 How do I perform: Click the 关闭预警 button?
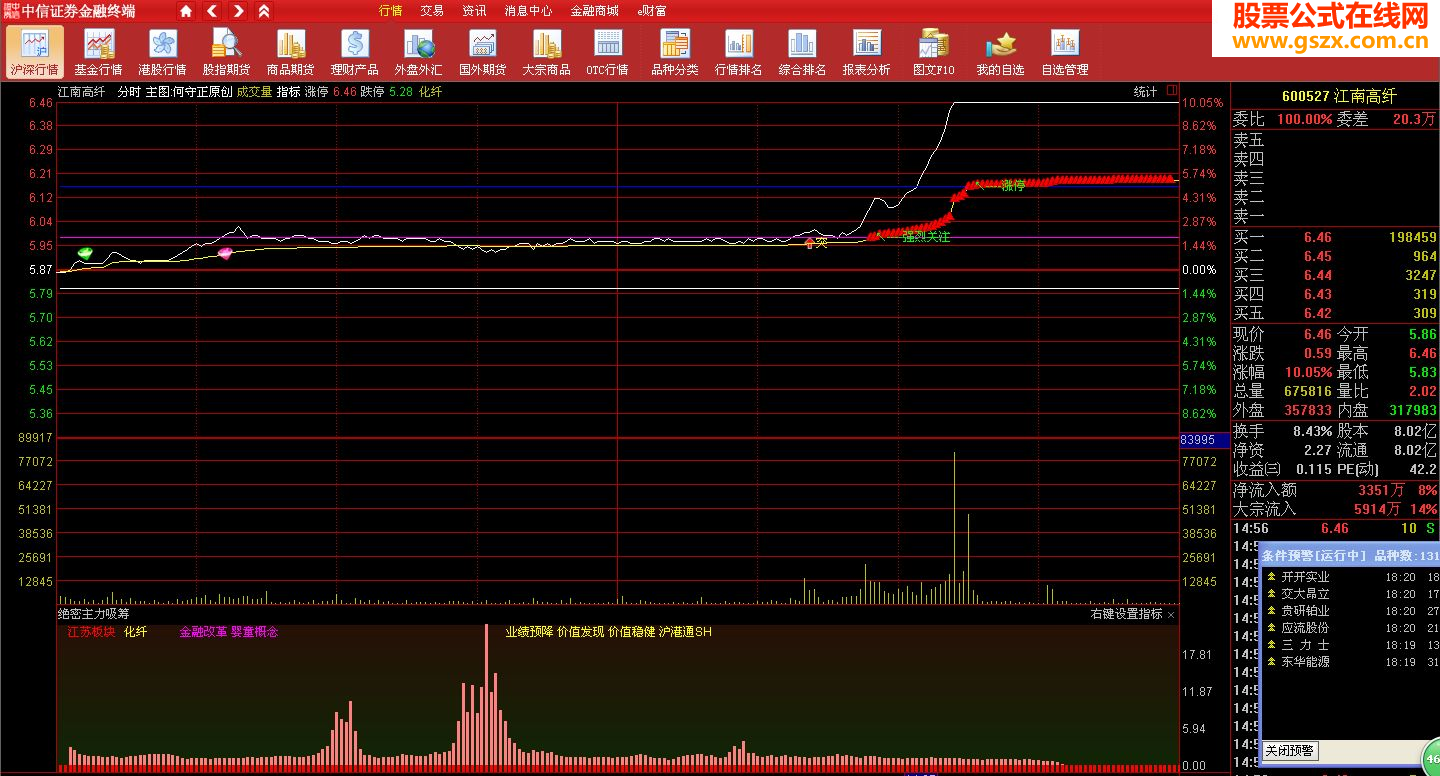(1289, 750)
